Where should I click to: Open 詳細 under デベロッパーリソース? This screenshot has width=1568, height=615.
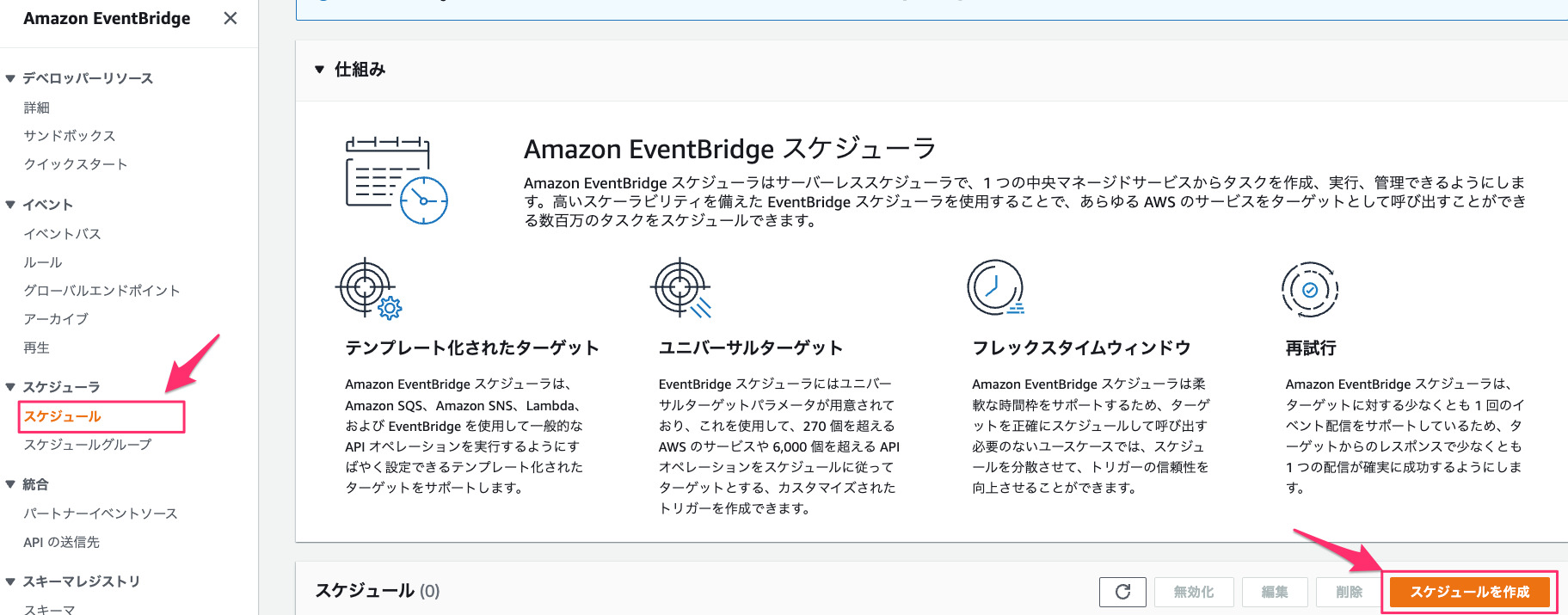(x=36, y=107)
